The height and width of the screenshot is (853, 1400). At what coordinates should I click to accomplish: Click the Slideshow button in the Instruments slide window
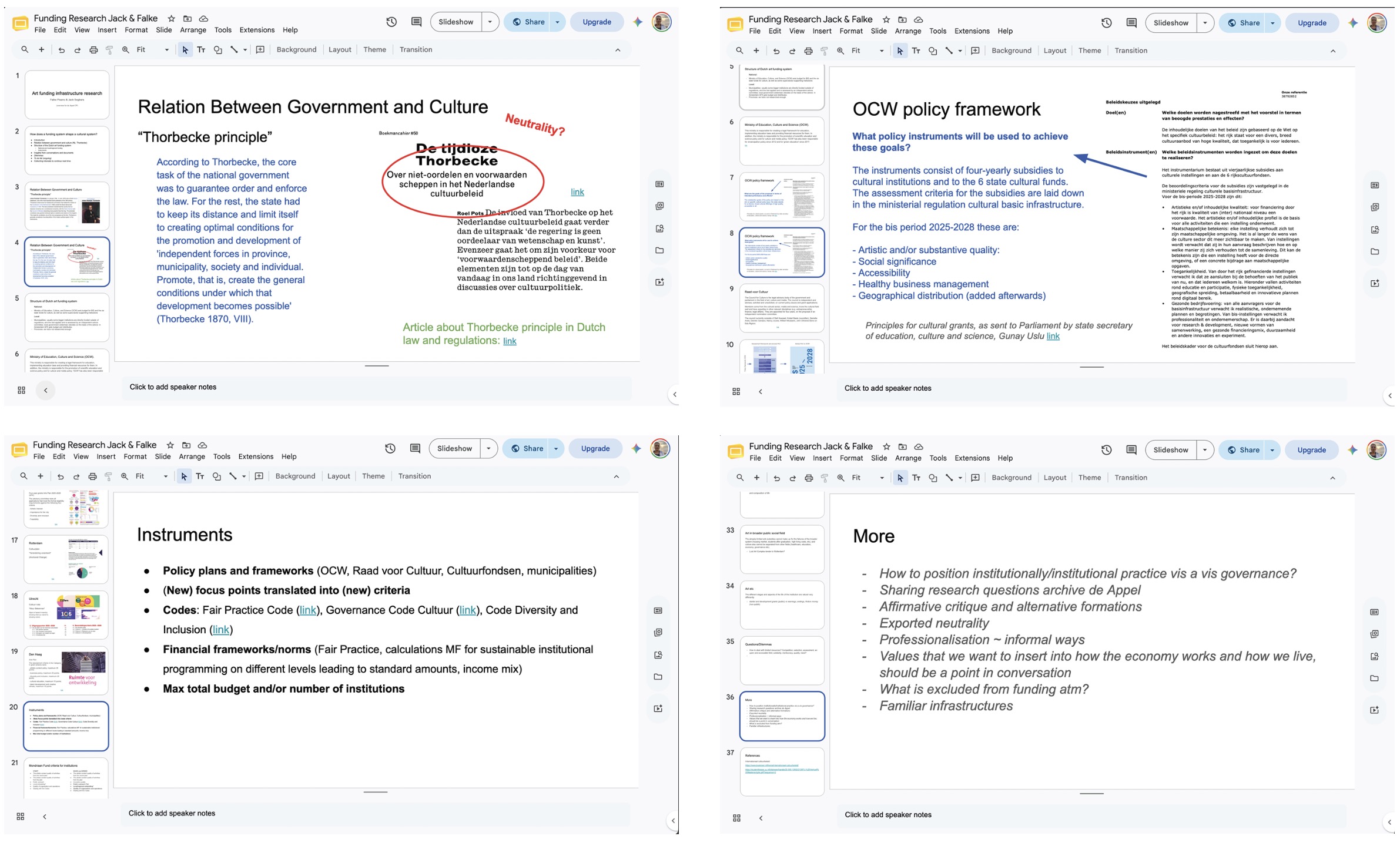click(x=454, y=448)
